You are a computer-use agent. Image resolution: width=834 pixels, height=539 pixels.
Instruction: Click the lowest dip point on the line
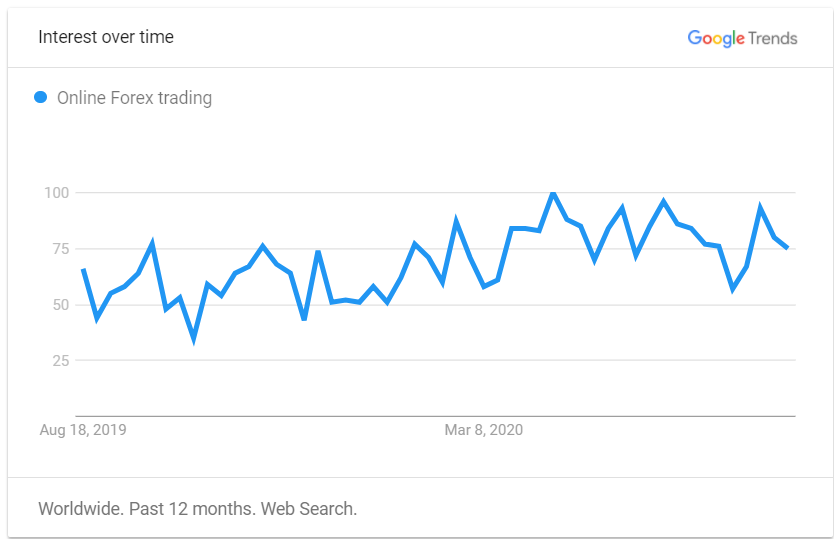click(194, 338)
